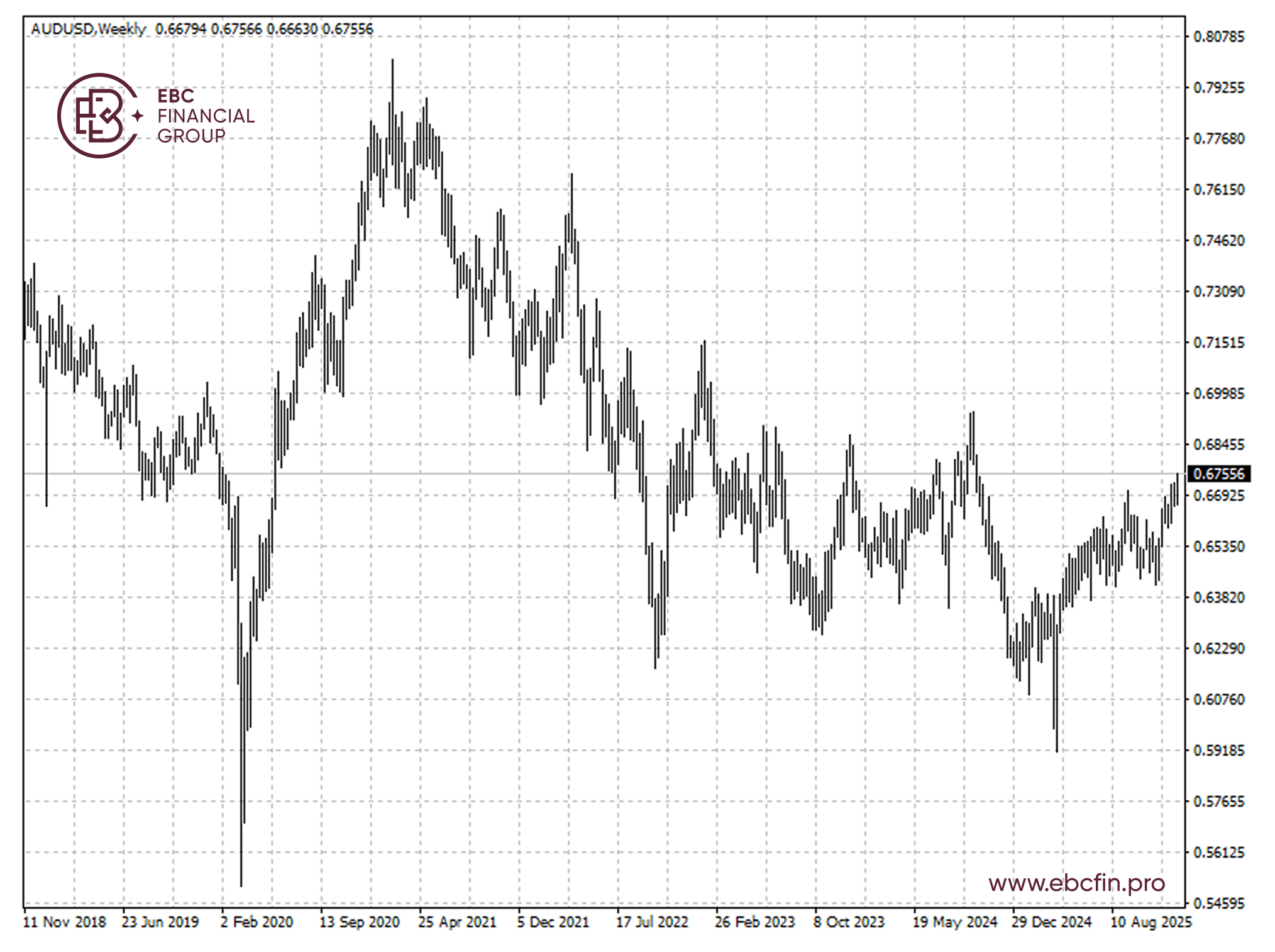Click the 0.54595 price axis label

click(x=1218, y=903)
